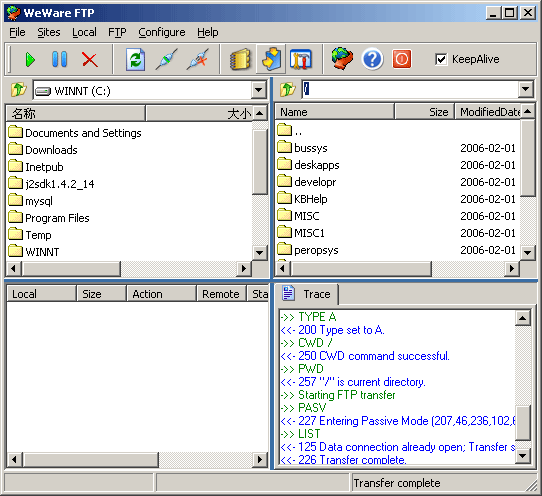This screenshot has width=542, height=496.
Task: Click the red Exit power icon
Action: [x=402, y=59]
